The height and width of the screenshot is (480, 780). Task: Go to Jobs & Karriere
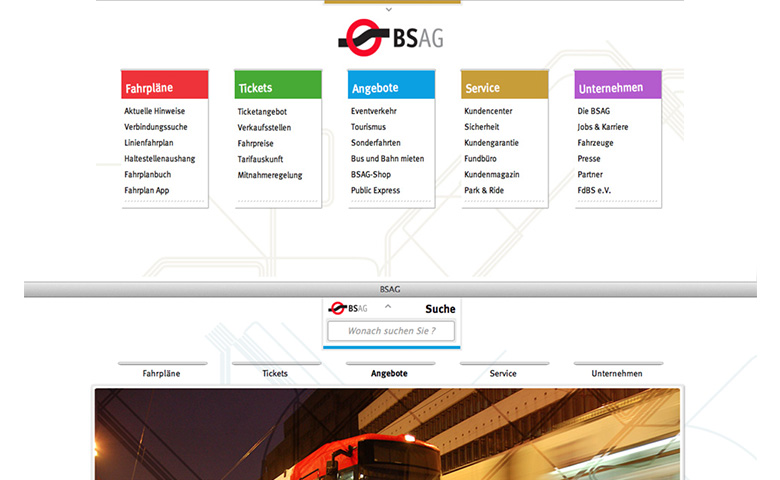coord(602,127)
